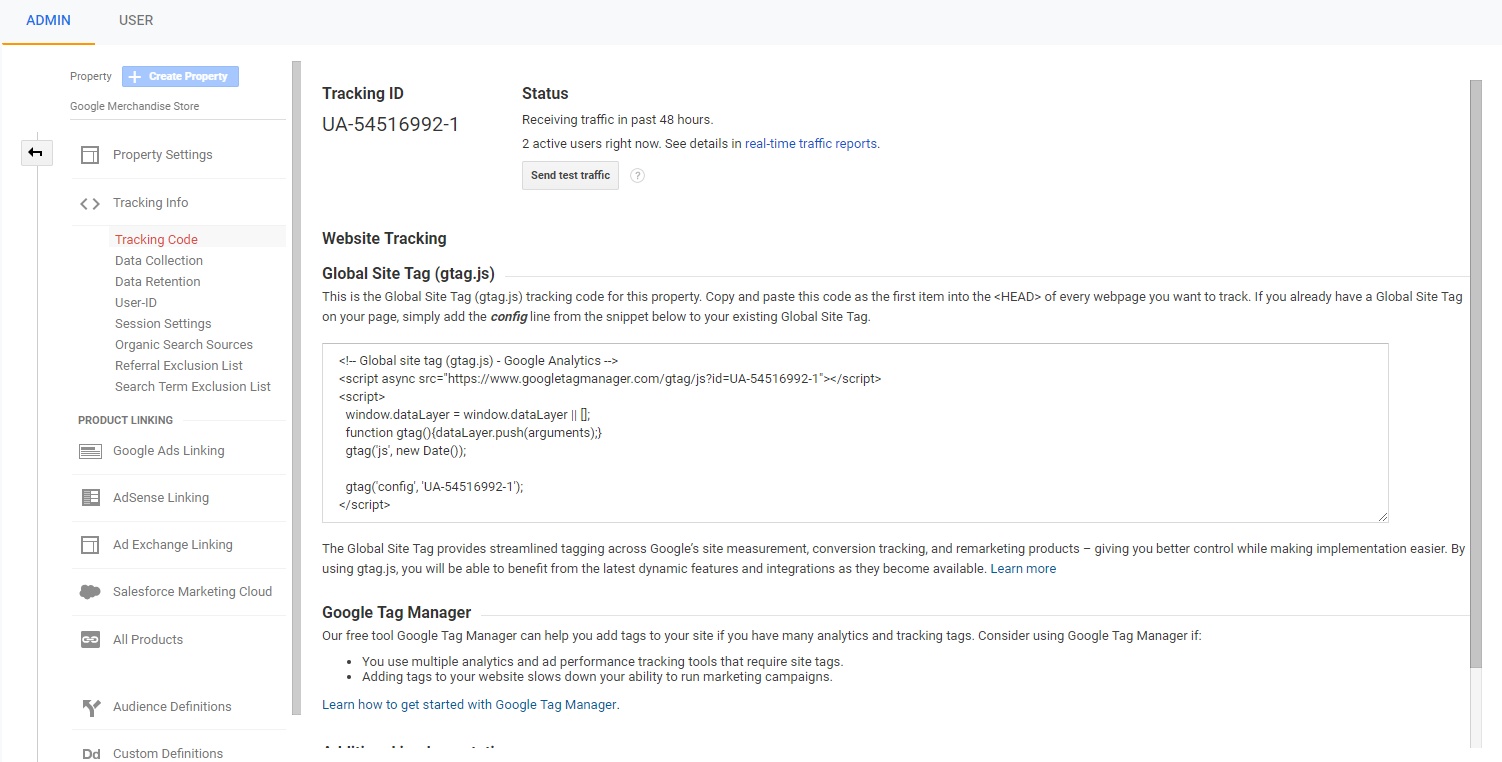Open Ad Exchange Linking

[x=173, y=545]
